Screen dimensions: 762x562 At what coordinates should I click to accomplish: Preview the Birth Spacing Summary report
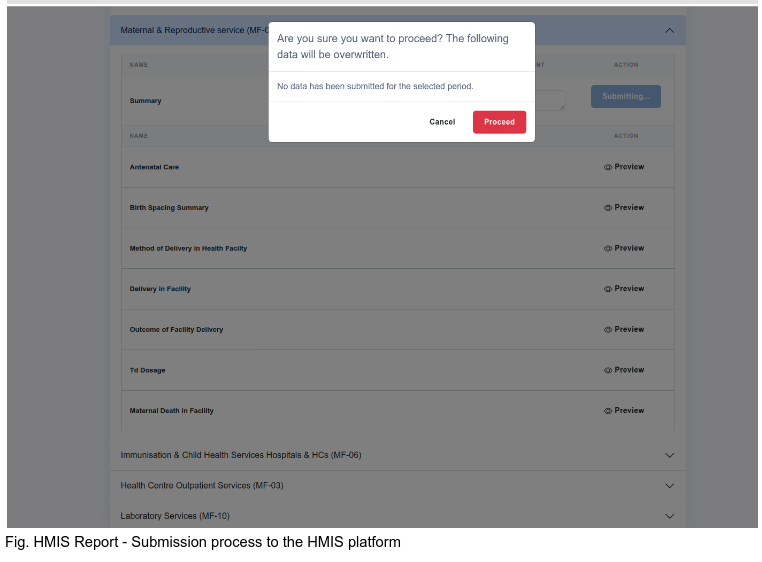point(624,208)
